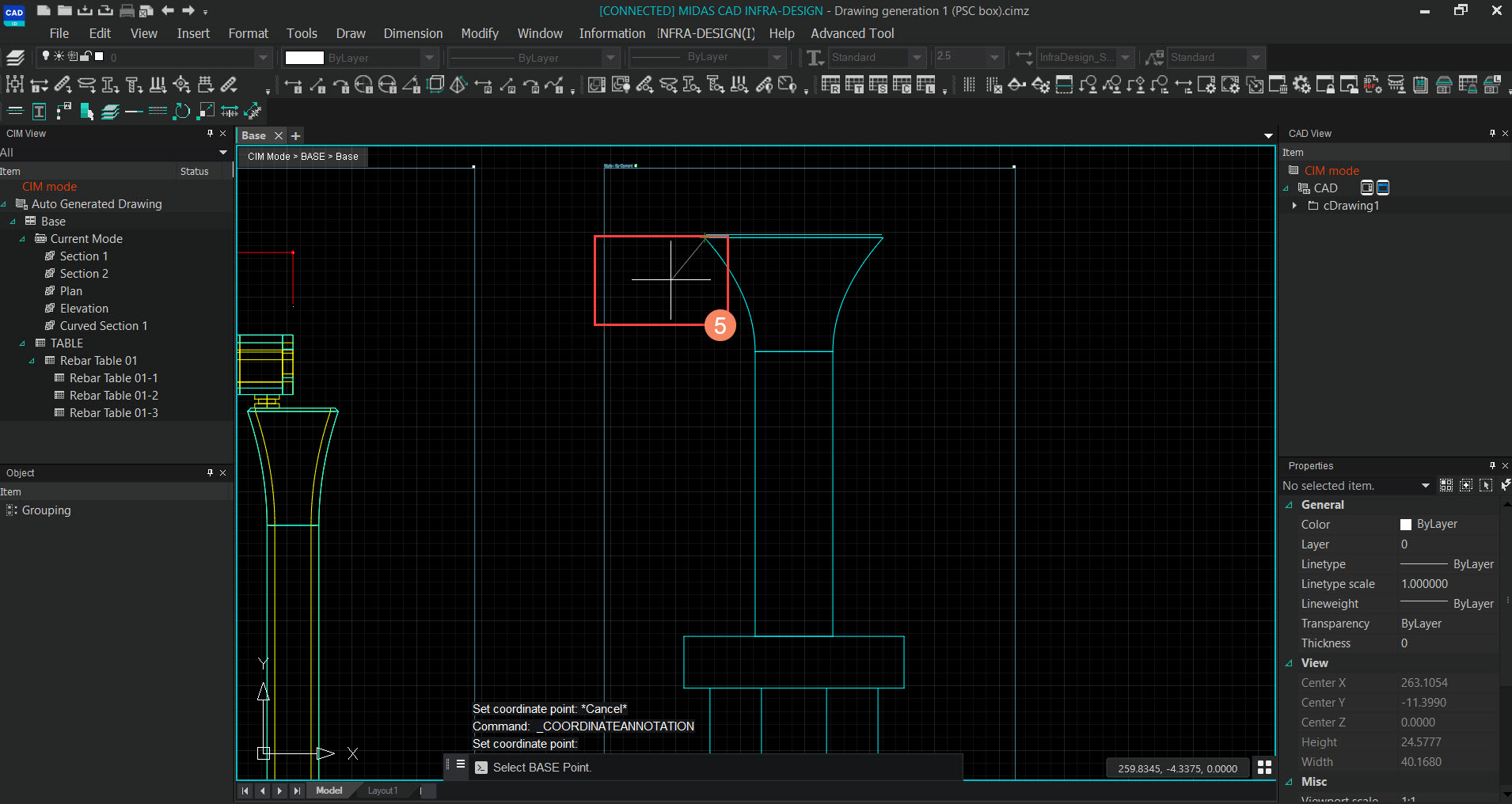Open the InfraDesign_S dimension style dropdown
This screenshot has width=1512, height=804.
[1125, 57]
